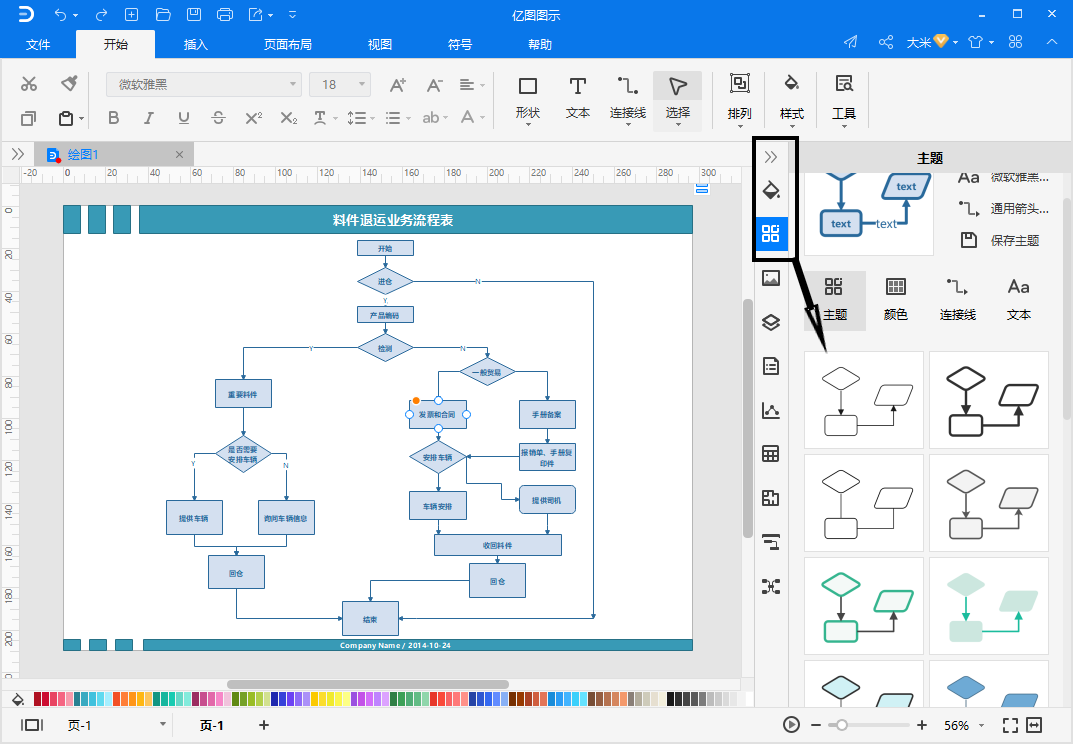Screen dimensions: 1073x744
Task: Click the Undo arrow in title bar
Action: [x=60, y=14]
